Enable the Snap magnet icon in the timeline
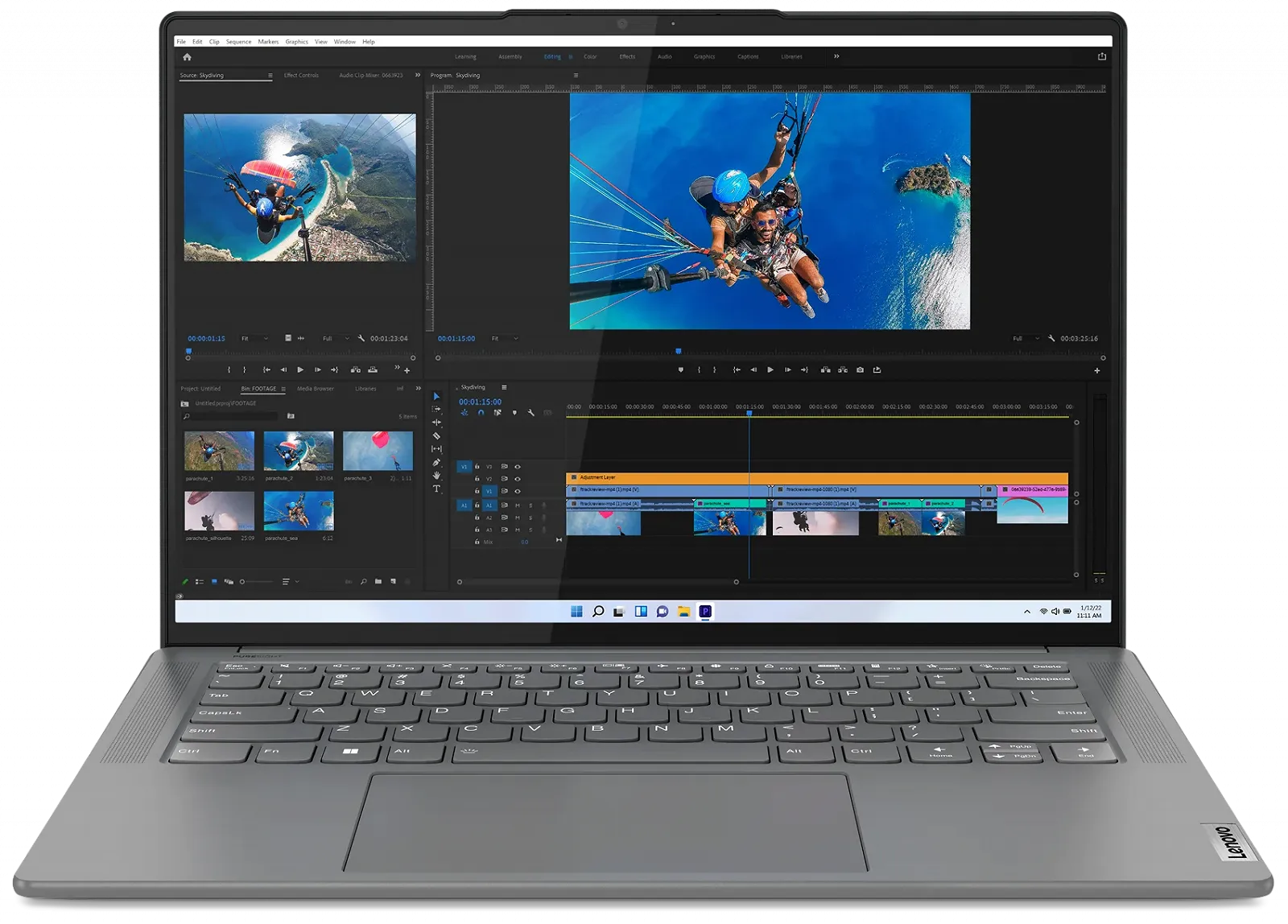The height and width of the screenshot is (924, 1288). coord(481,413)
